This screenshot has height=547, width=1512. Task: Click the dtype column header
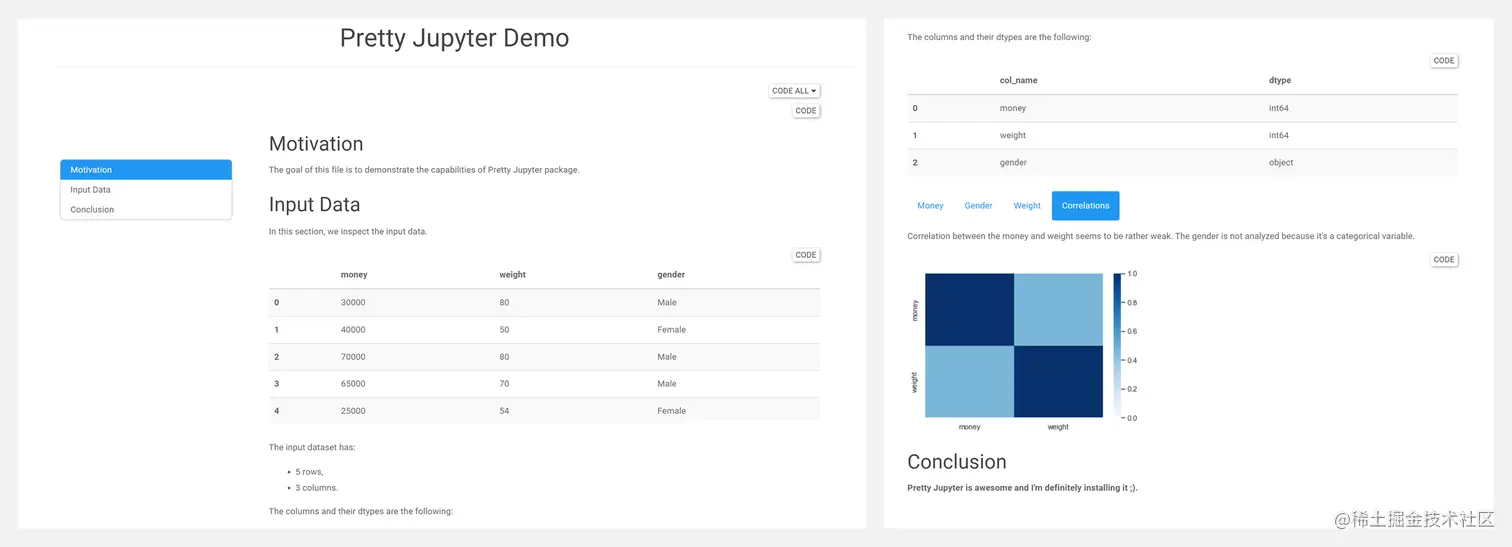coord(1280,81)
